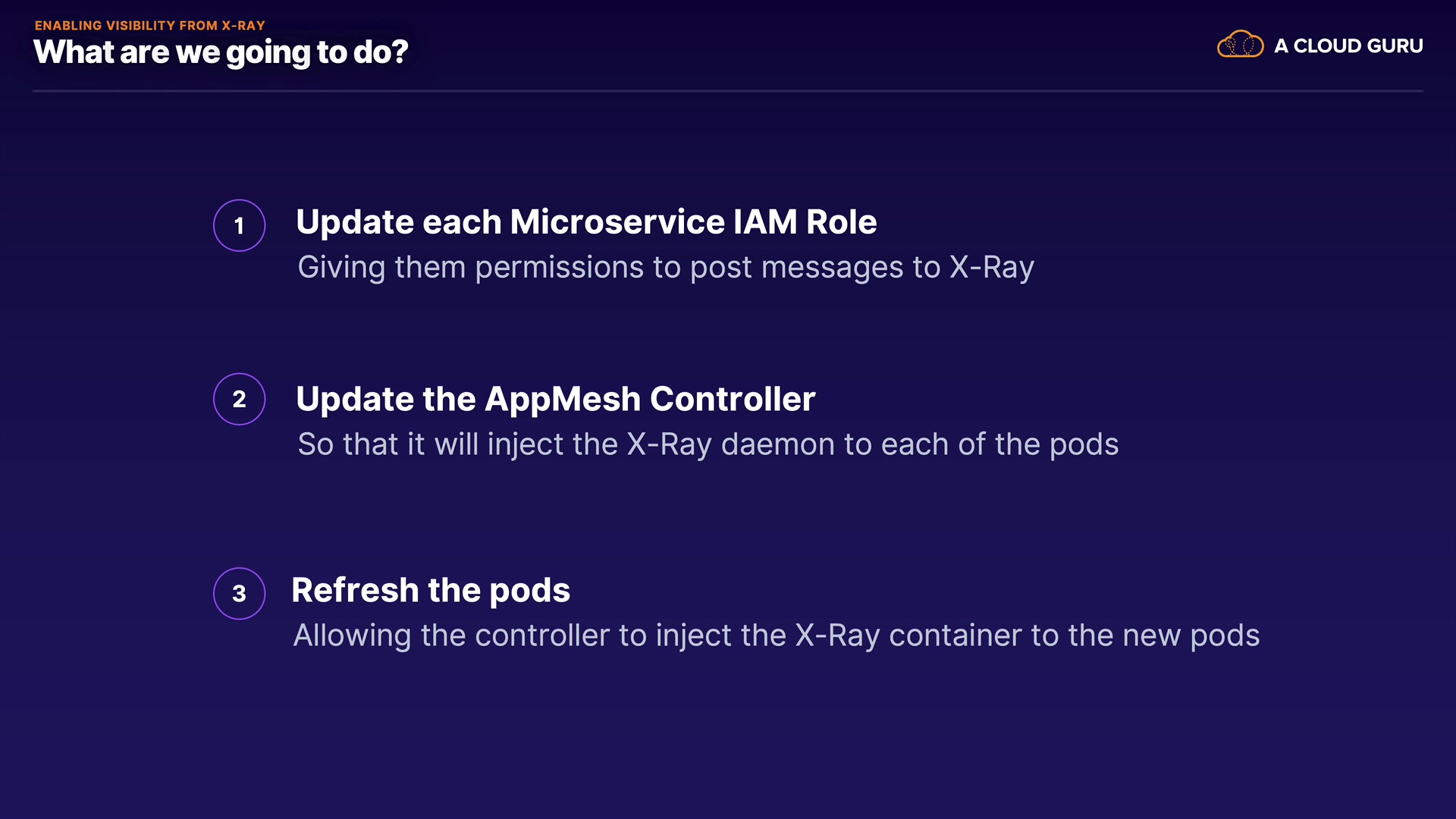
Task: Click 'Giving them permissions to post messages' text
Action: coord(618,267)
